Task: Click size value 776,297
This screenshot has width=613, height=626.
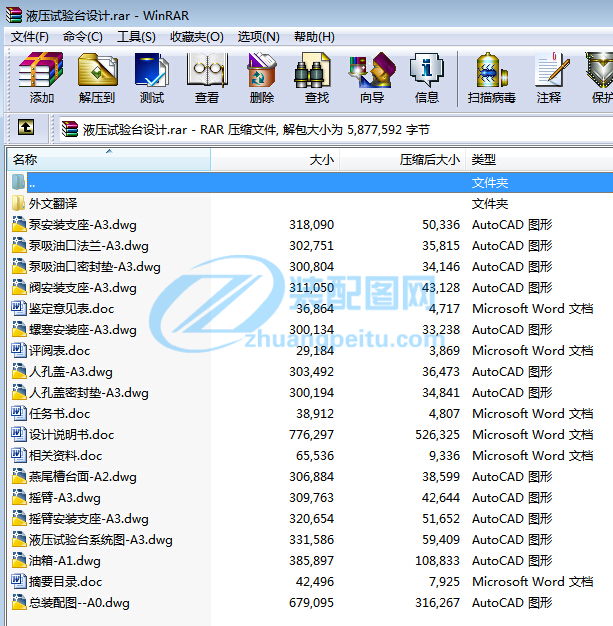Action: (x=311, y=434)
